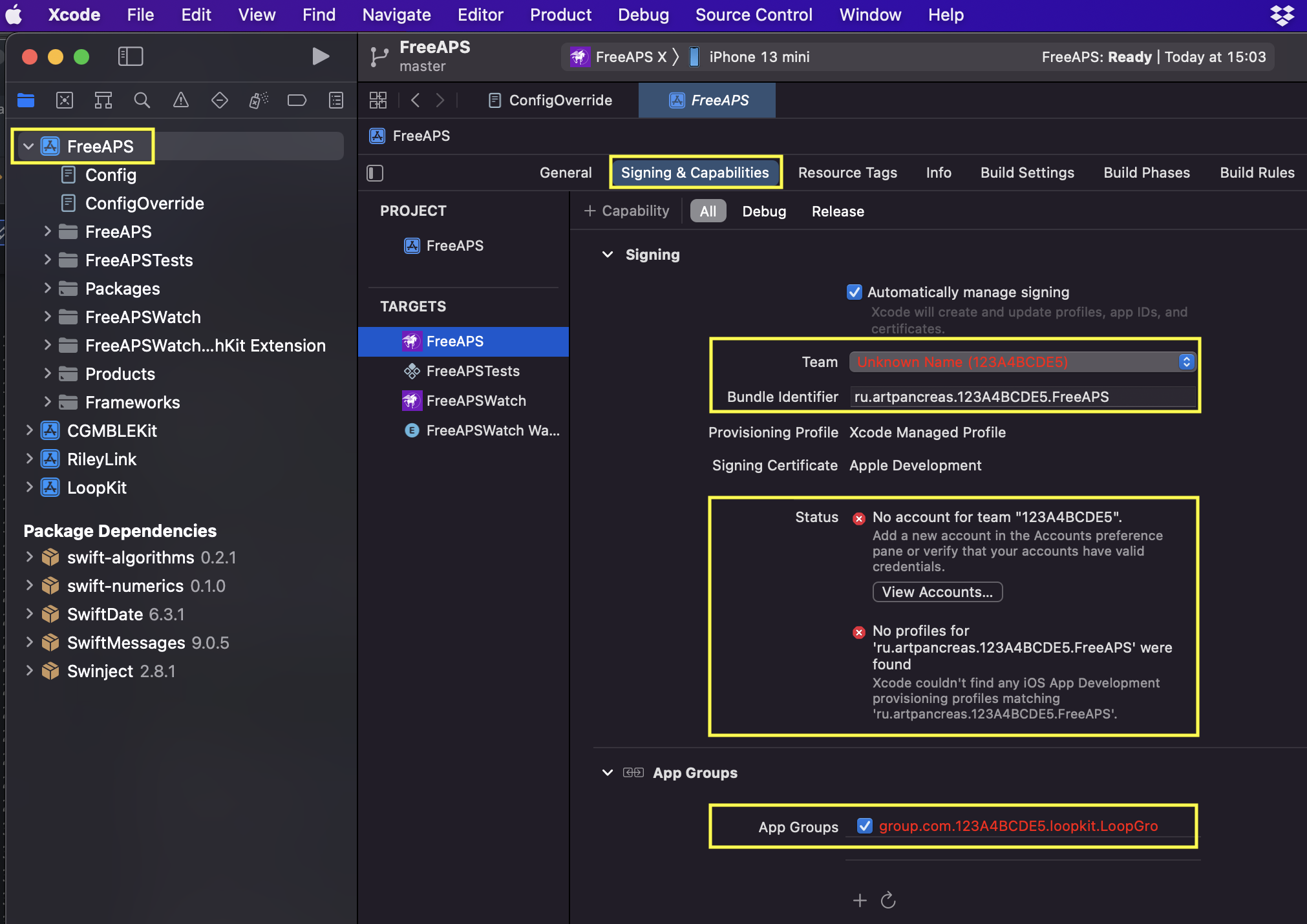Screen dimensions: 1307x924
Task: Select the FreeAPS app target
Action: pos(463,341)
